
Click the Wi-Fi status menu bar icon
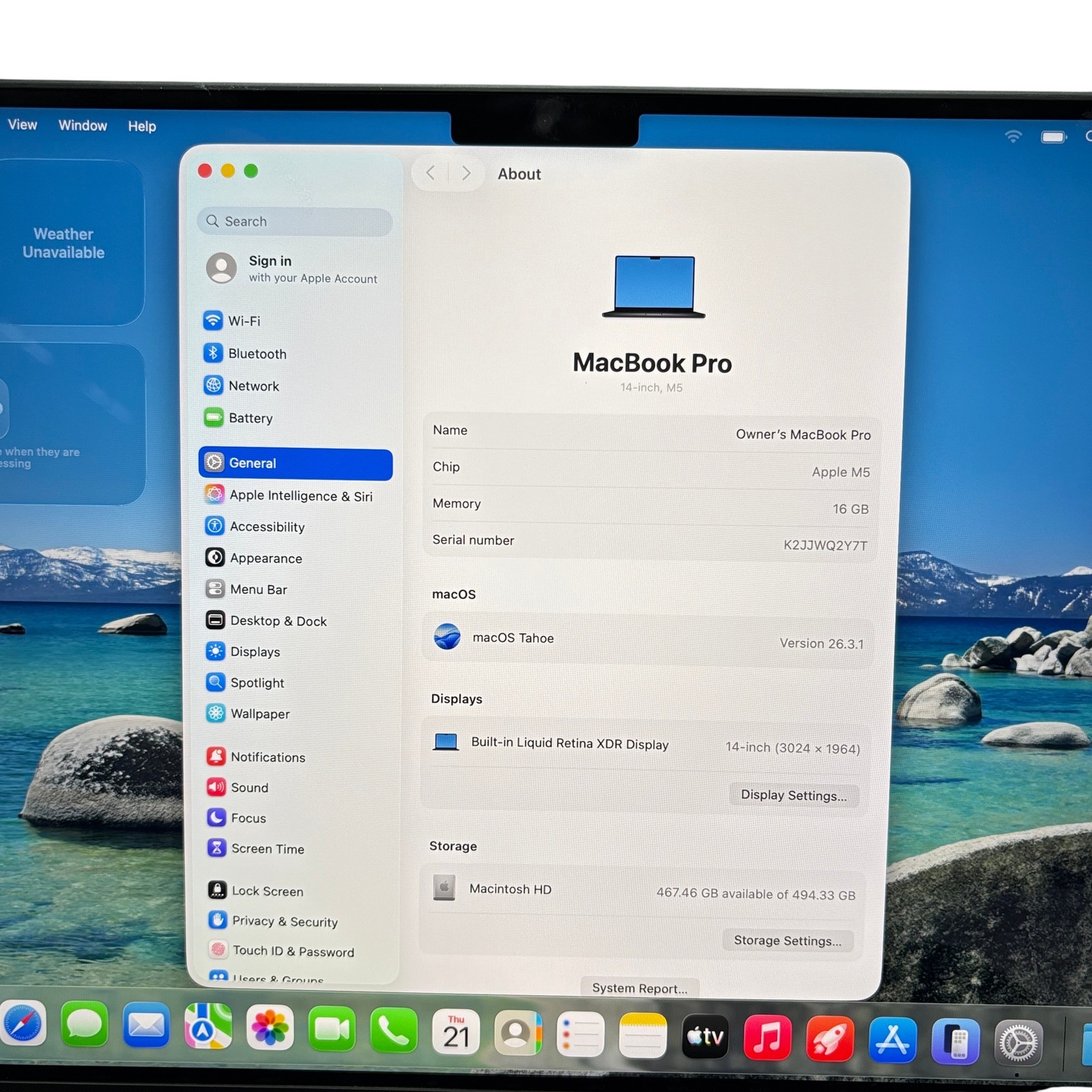coord(1014,136)
